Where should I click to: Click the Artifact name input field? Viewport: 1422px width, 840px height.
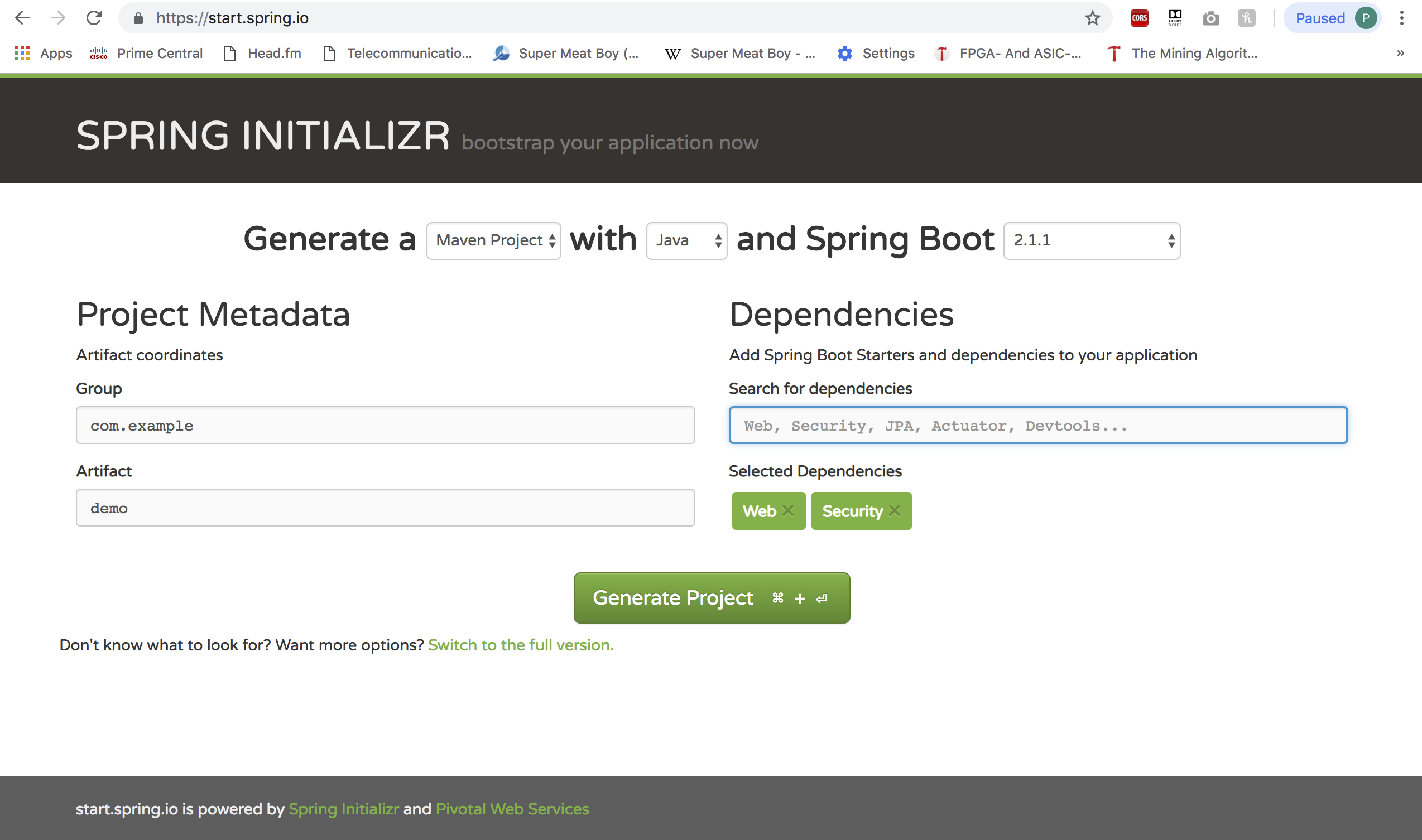coord(384,508)
